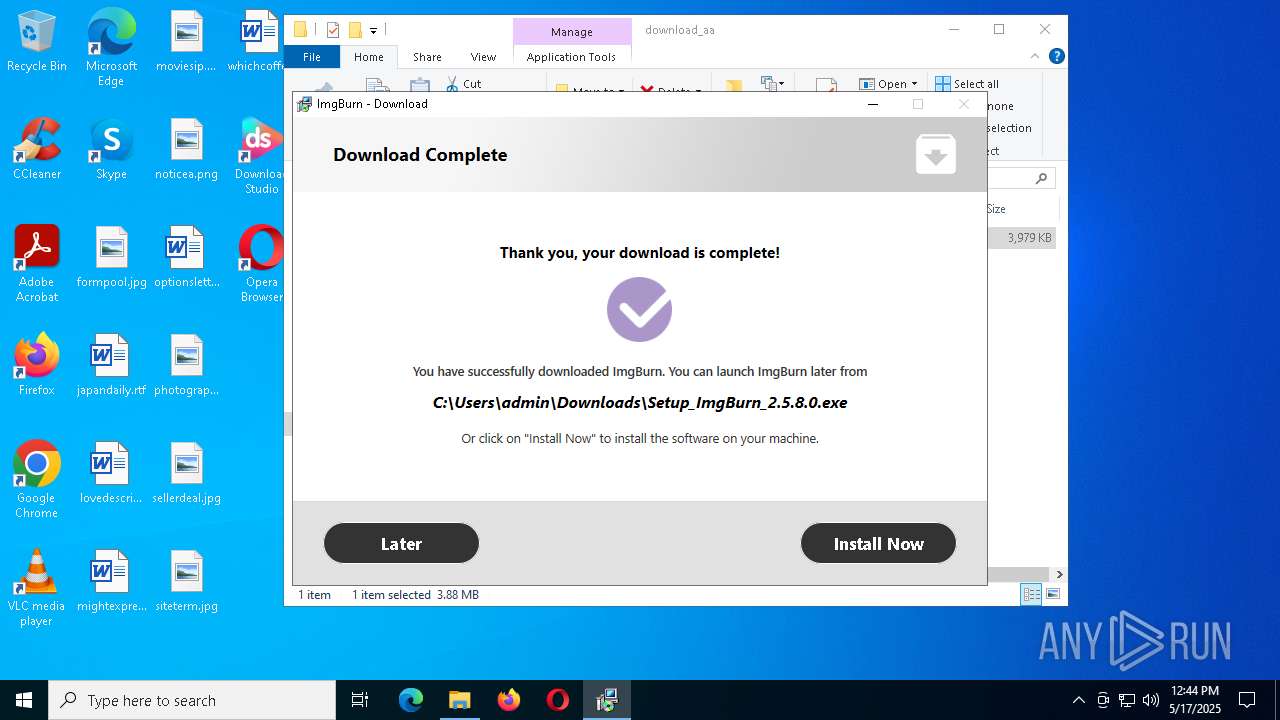
Task: Select noticea.png file on desktop
Action: 186,150
